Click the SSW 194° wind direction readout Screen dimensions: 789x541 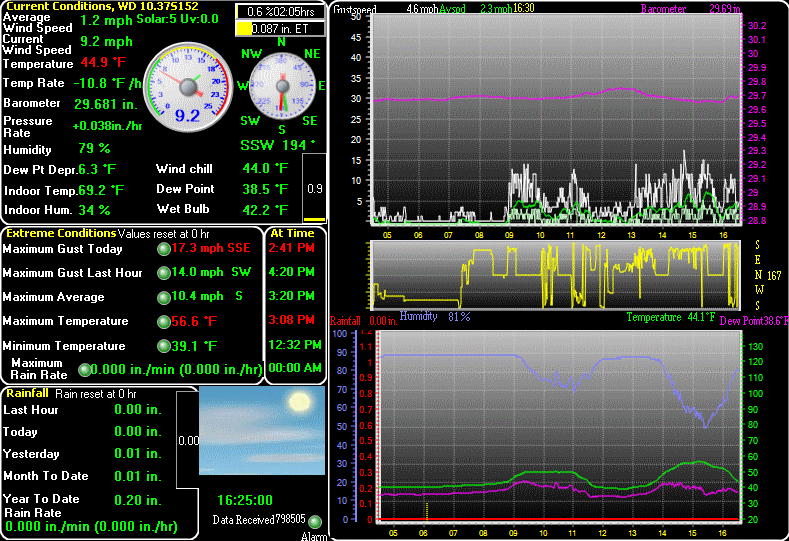[x=278, y=145]
